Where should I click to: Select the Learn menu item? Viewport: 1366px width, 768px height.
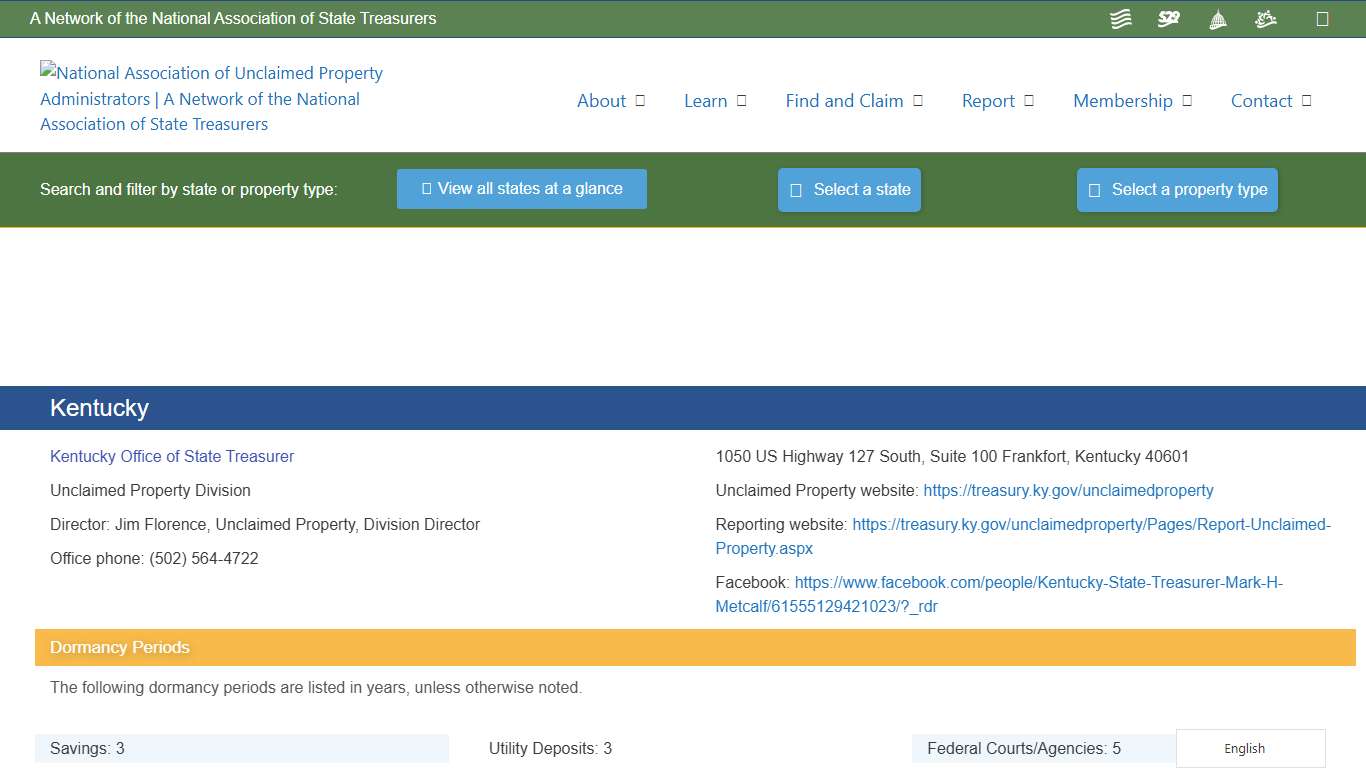(706, 101)
